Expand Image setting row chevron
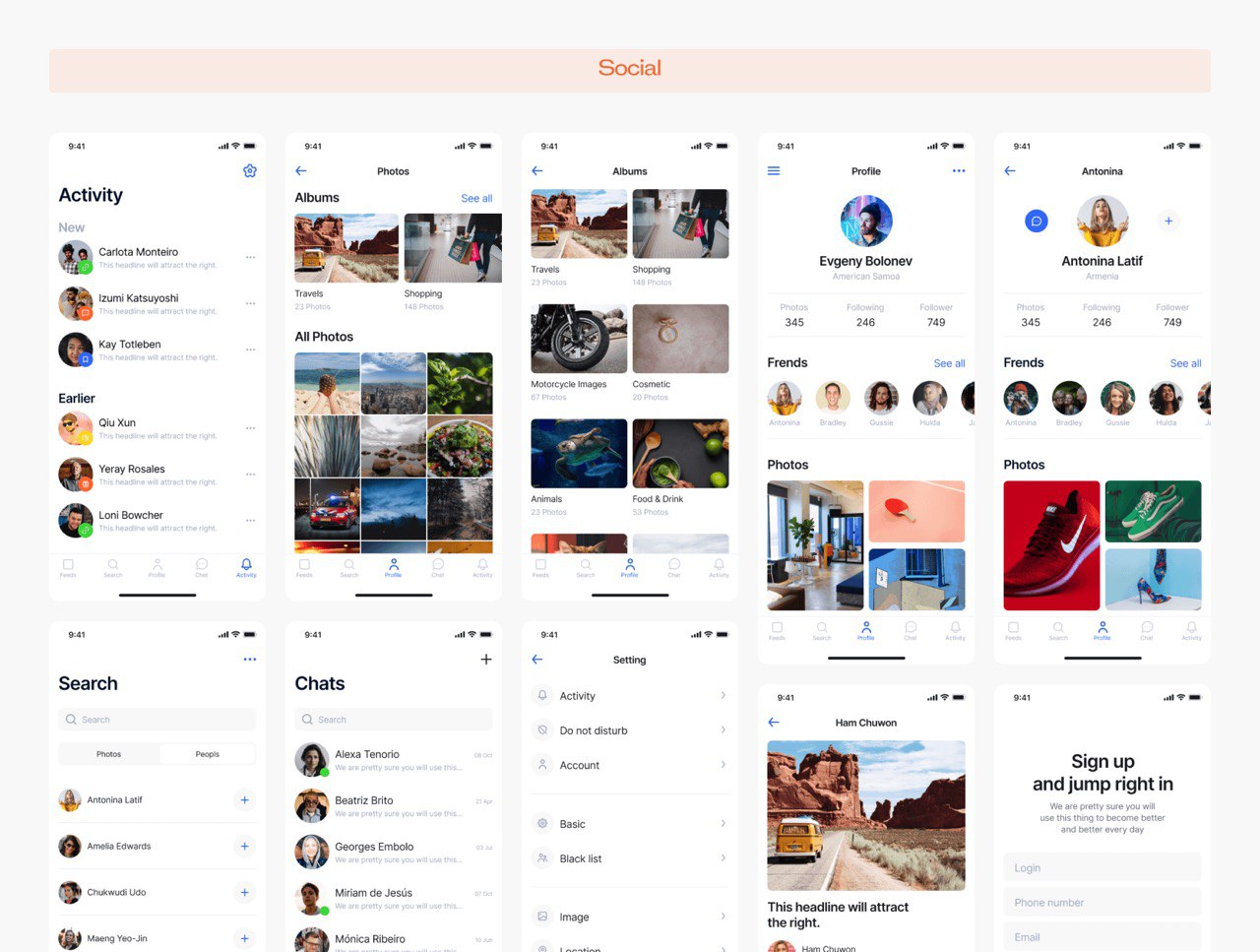Image resolution: width=1260 pixels, height=952 pixels. 724,916
